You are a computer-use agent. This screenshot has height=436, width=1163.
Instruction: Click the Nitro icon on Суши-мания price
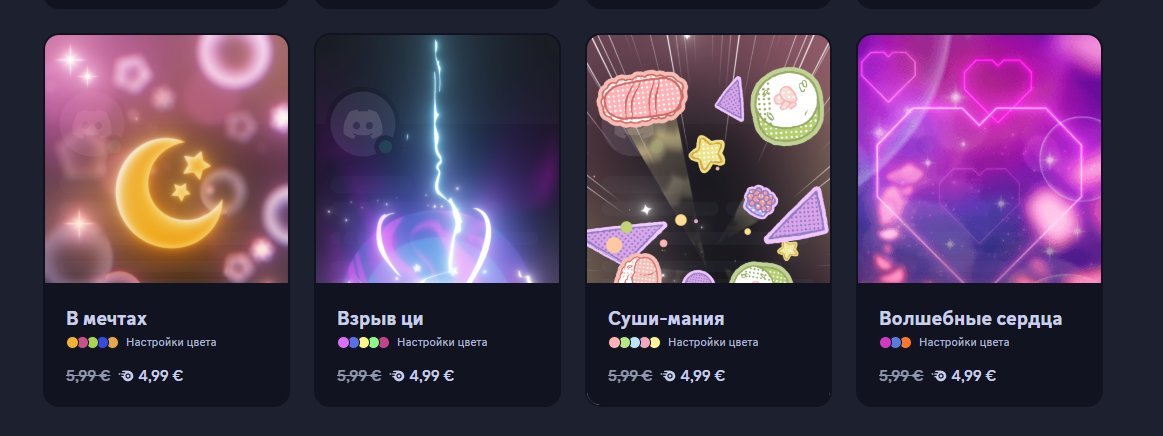668,376
